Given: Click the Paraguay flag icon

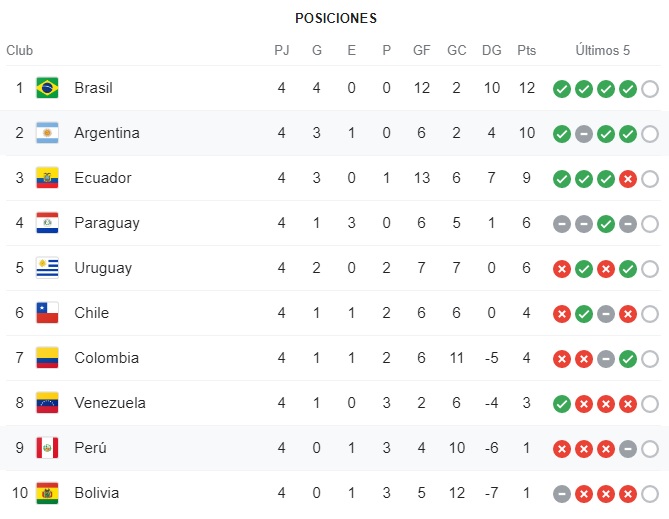Looking at the screenshot, I should tap(47, 223).
